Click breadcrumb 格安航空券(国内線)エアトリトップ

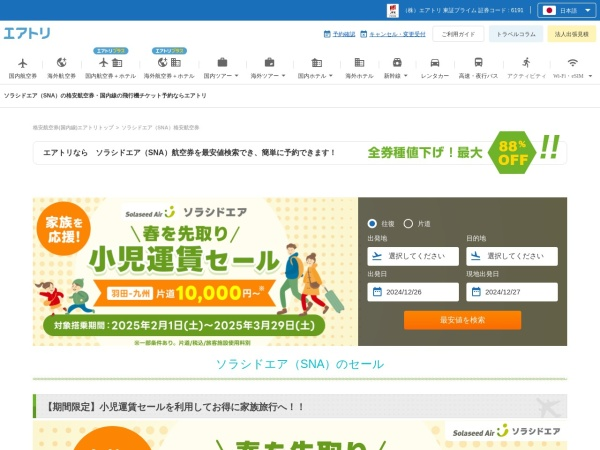pyautogui.click(x=73, y=127)
